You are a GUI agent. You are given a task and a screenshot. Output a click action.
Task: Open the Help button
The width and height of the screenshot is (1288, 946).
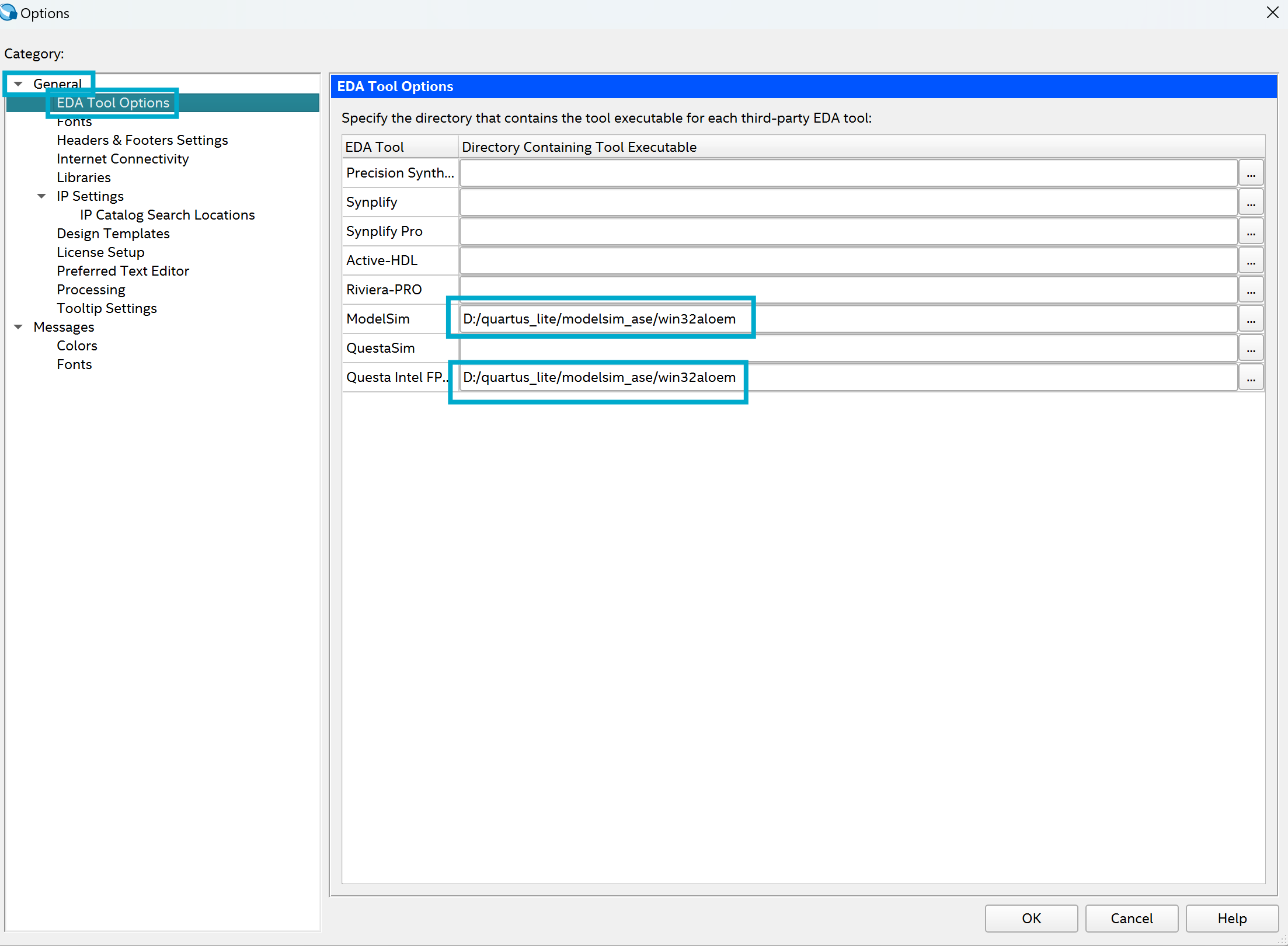coord(1231,918)
